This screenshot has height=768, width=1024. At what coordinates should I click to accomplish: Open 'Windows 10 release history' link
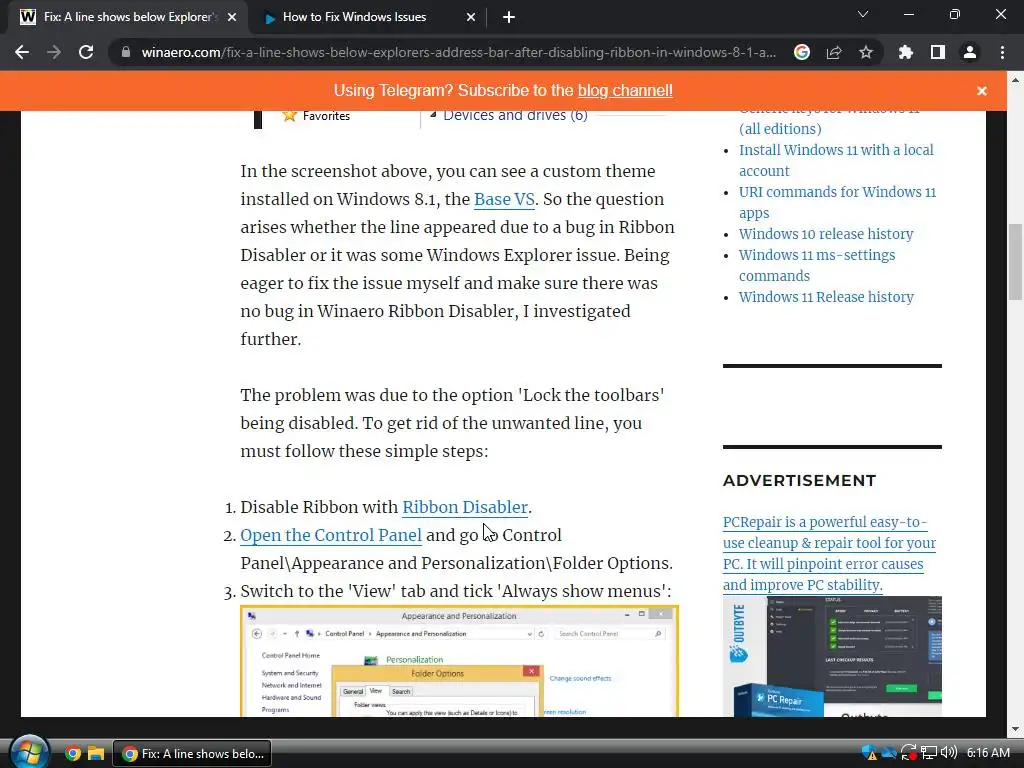826,234
